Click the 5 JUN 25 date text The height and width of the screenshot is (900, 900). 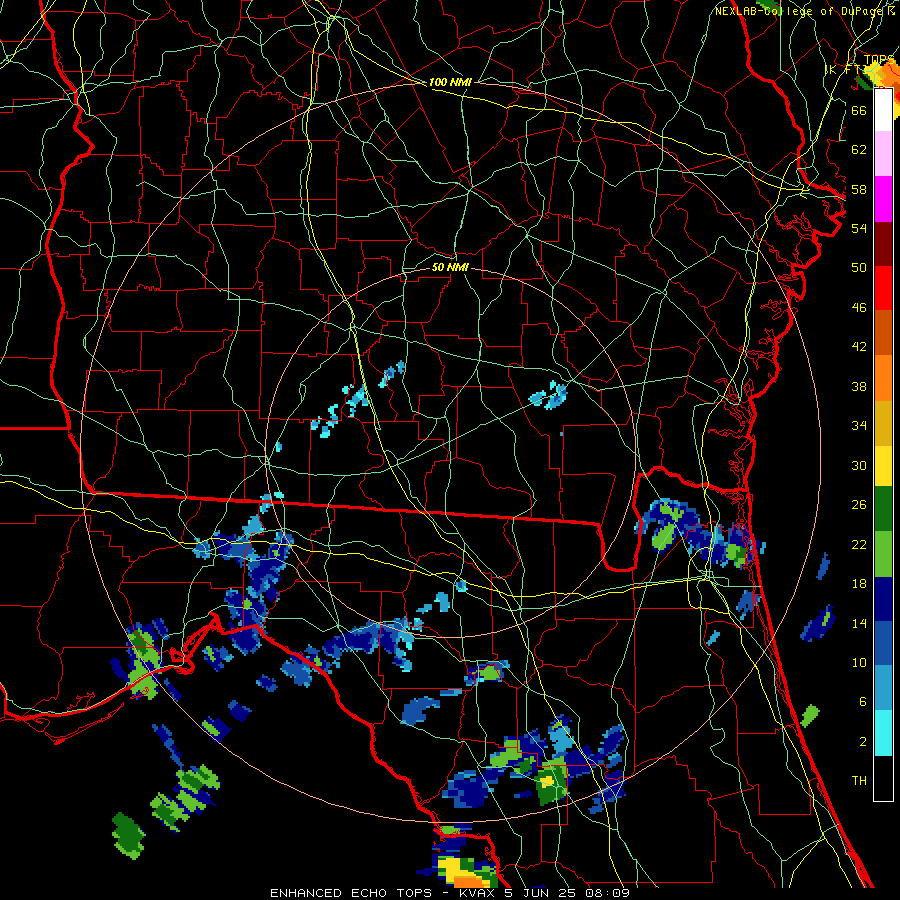(542, 893)
